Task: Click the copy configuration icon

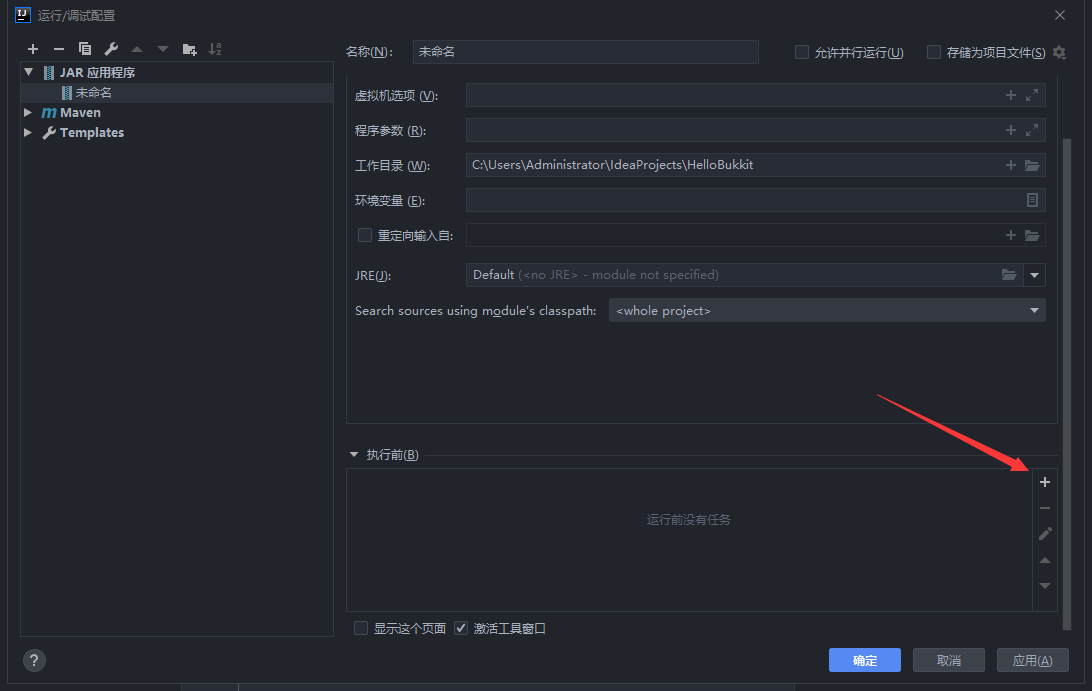Action: (x=85, y=49)
